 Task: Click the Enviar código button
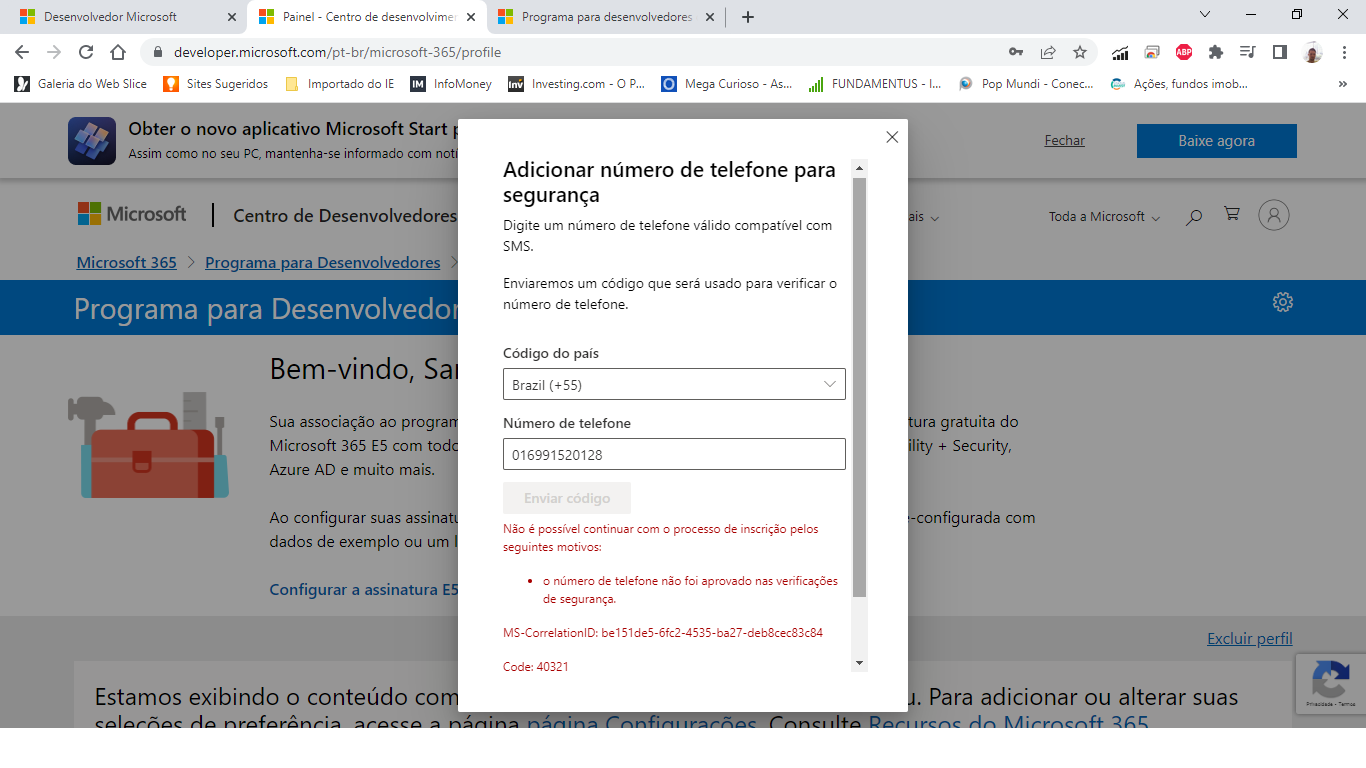(567, 498)
